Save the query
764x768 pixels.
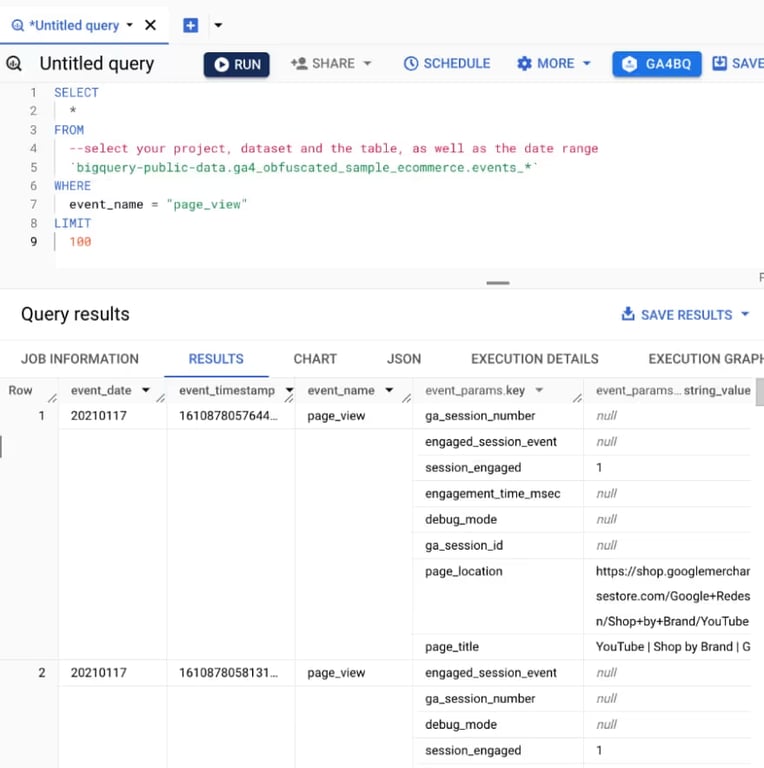click(x=737, y=64)
